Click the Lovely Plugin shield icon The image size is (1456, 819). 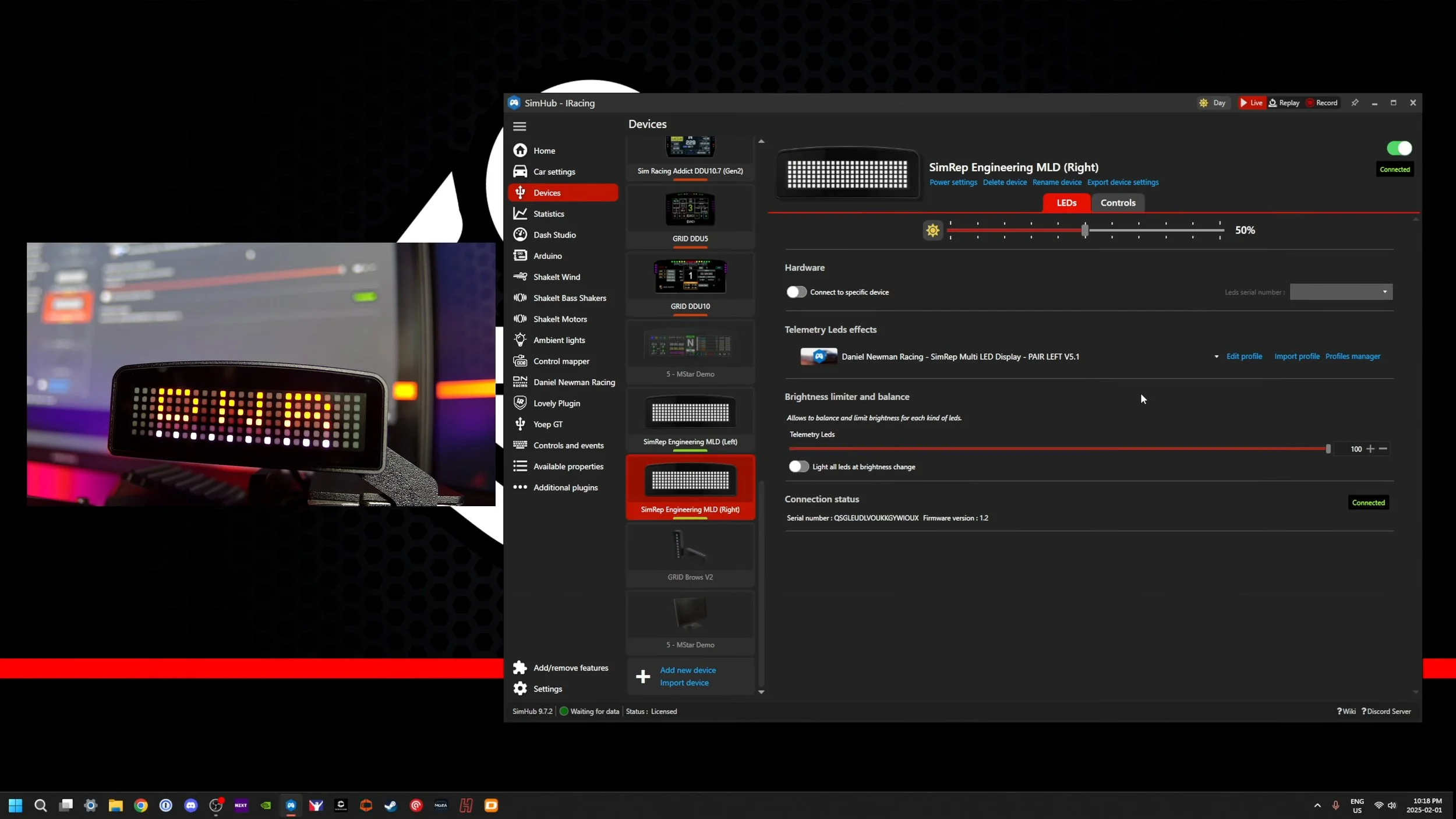(x=520, y=403)
